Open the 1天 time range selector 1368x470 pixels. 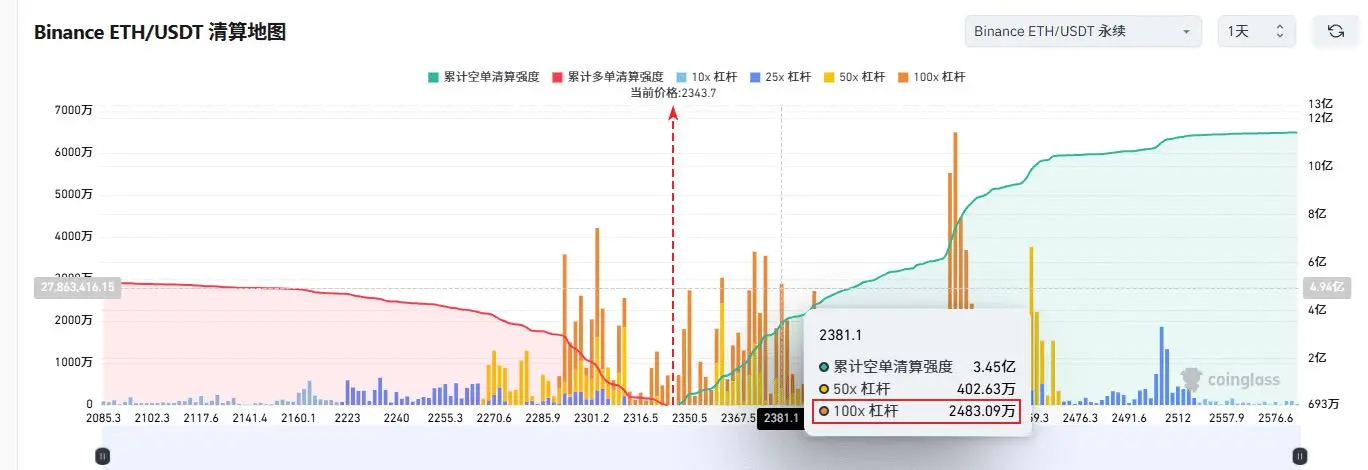click(1256, 31)
